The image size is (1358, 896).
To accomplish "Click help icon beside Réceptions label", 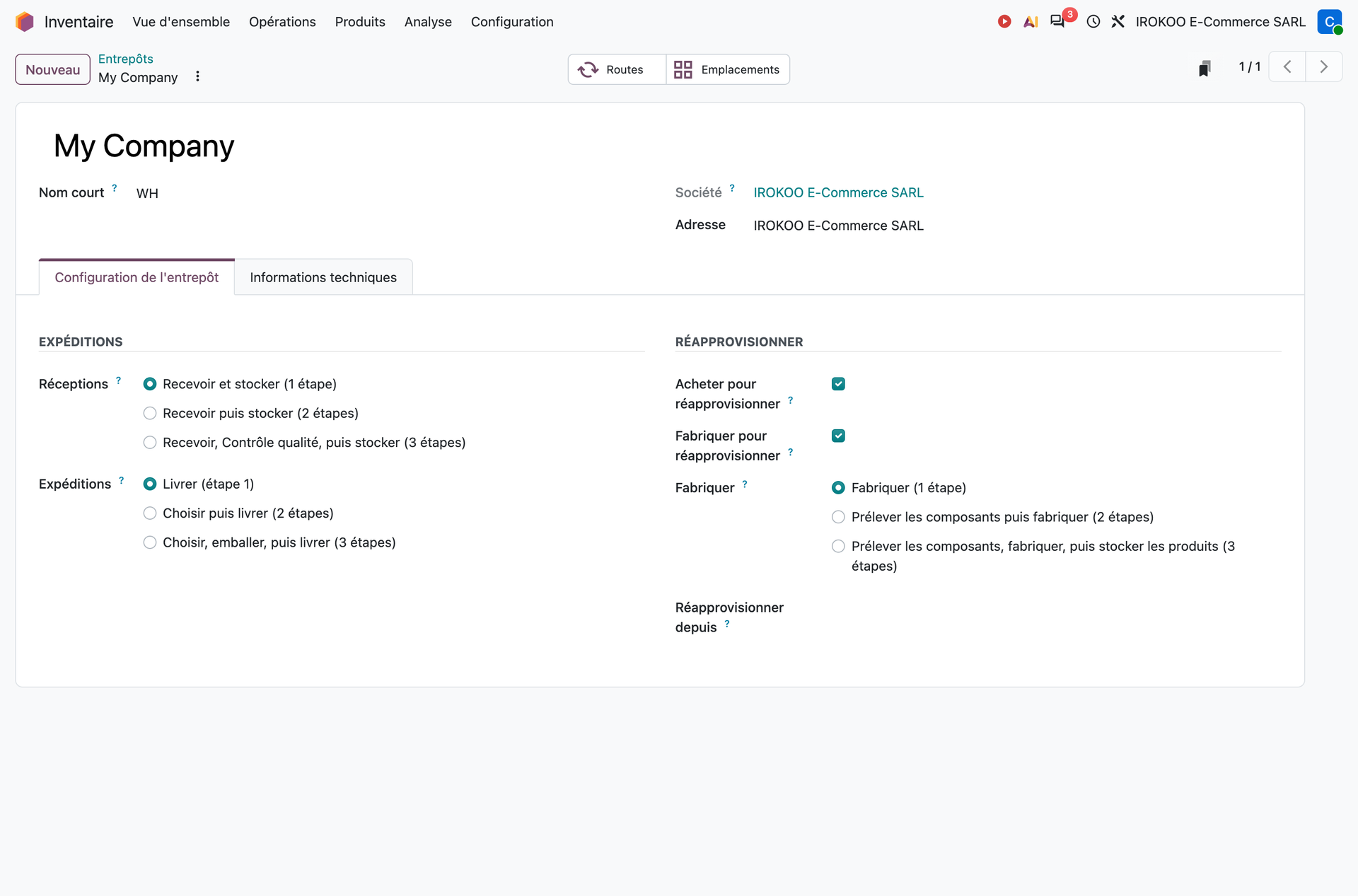I will [x=118, y=380].
